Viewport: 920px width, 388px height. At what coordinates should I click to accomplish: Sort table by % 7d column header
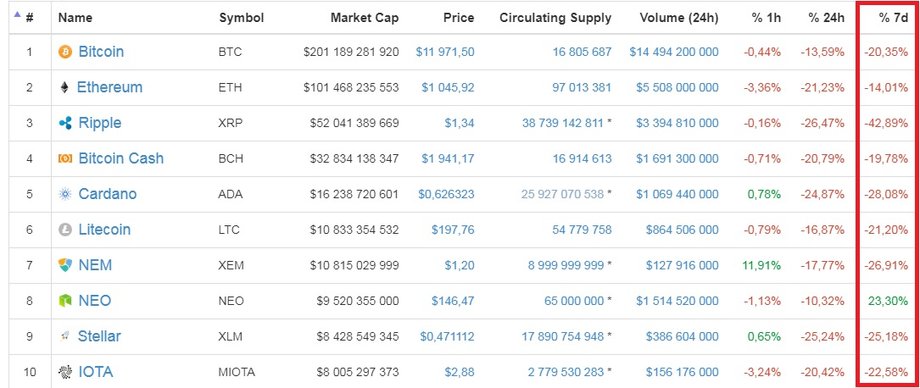tap(894, 18)
